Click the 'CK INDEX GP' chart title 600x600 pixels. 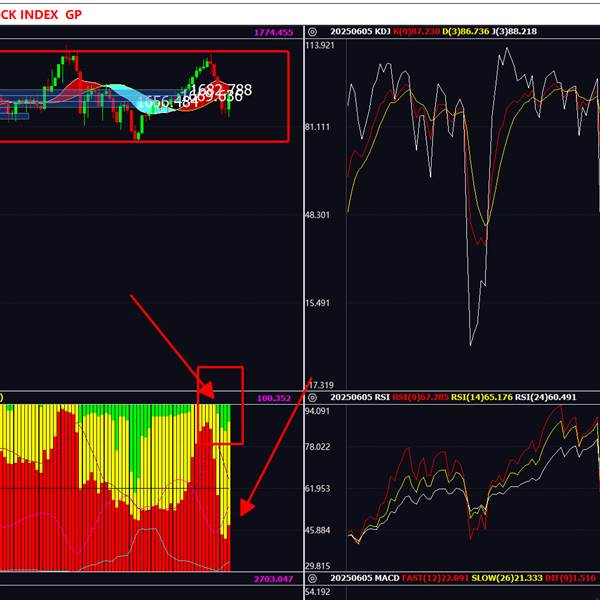click(x=41, y=15)
